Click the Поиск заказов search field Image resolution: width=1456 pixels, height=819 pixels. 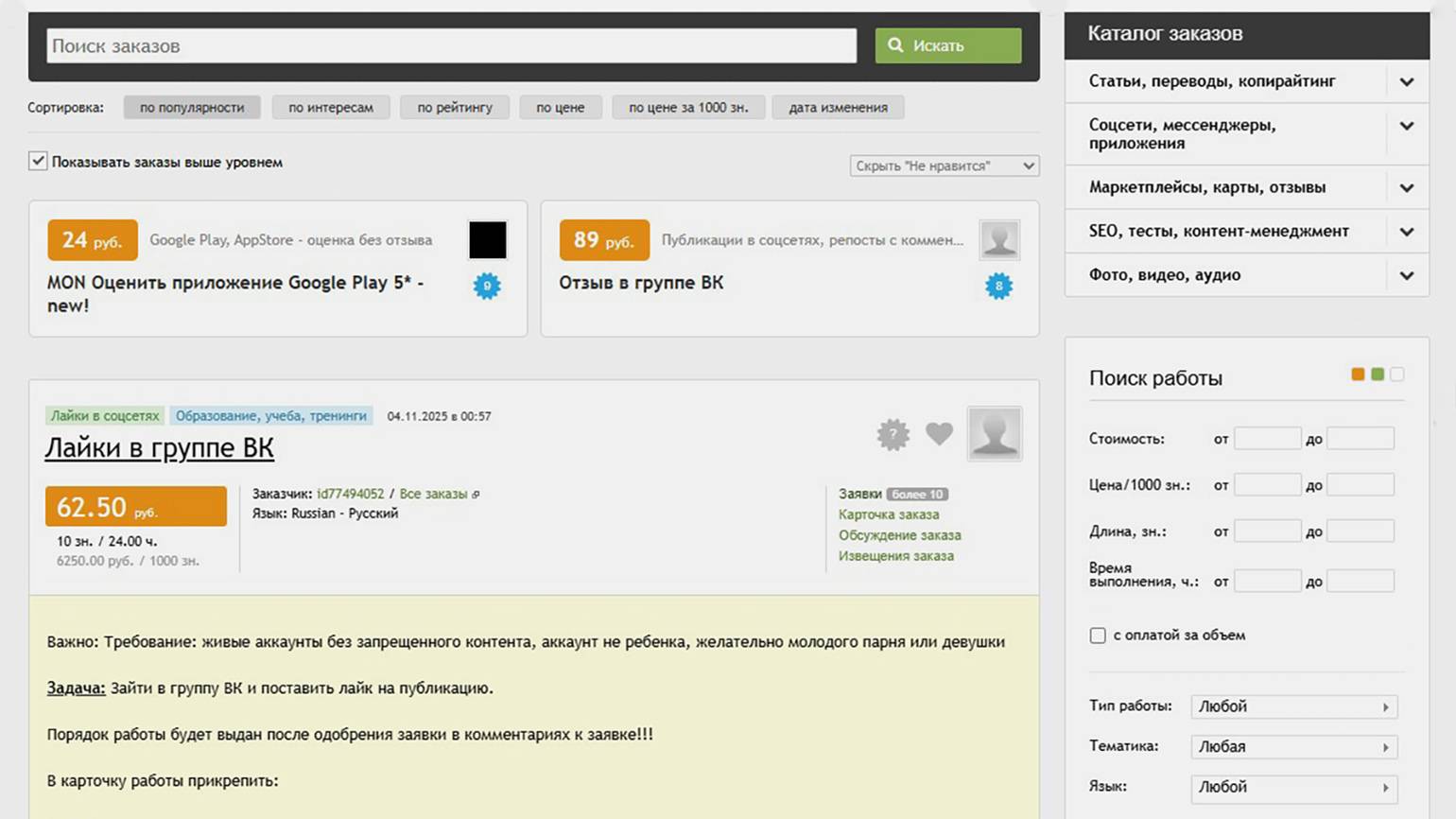coord(452,46)
